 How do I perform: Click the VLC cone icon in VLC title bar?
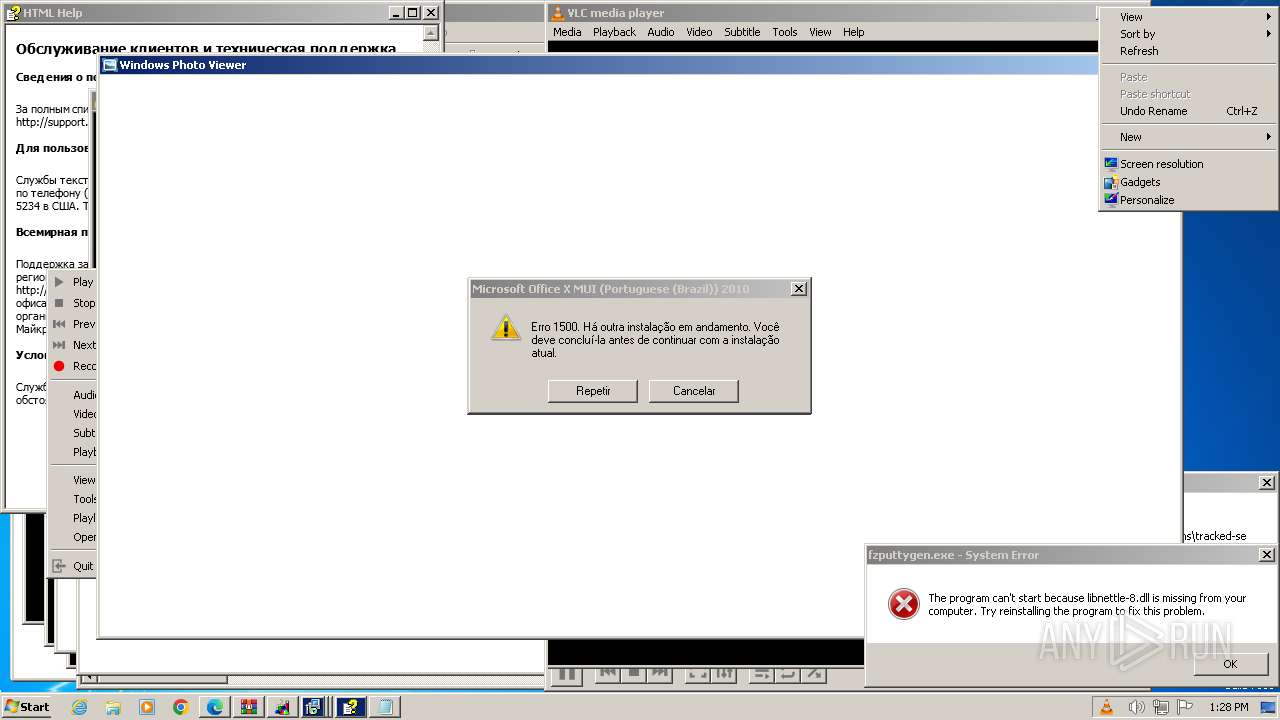[x=558, y=13]
